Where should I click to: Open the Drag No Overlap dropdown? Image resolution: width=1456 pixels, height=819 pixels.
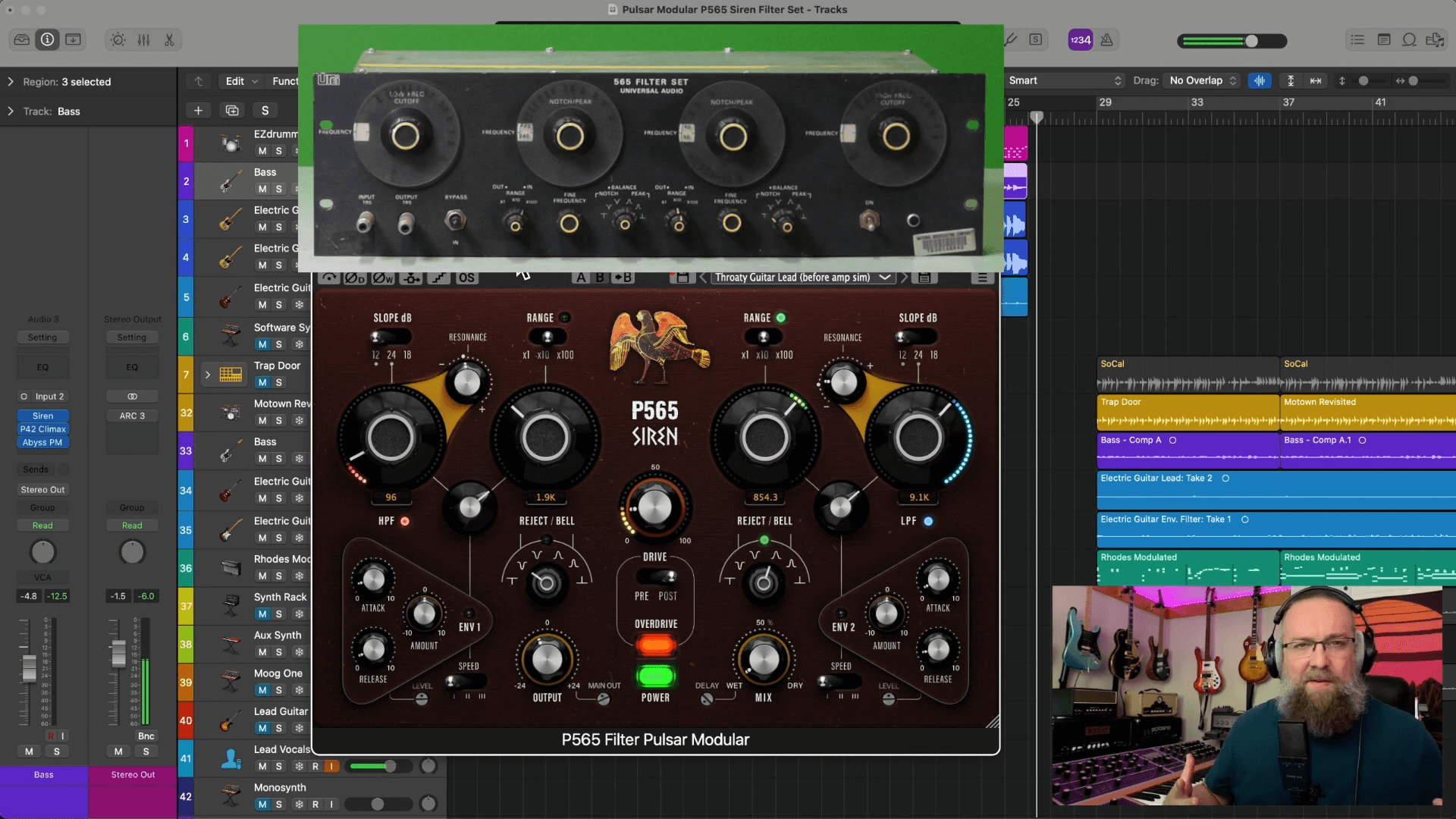1202,80
